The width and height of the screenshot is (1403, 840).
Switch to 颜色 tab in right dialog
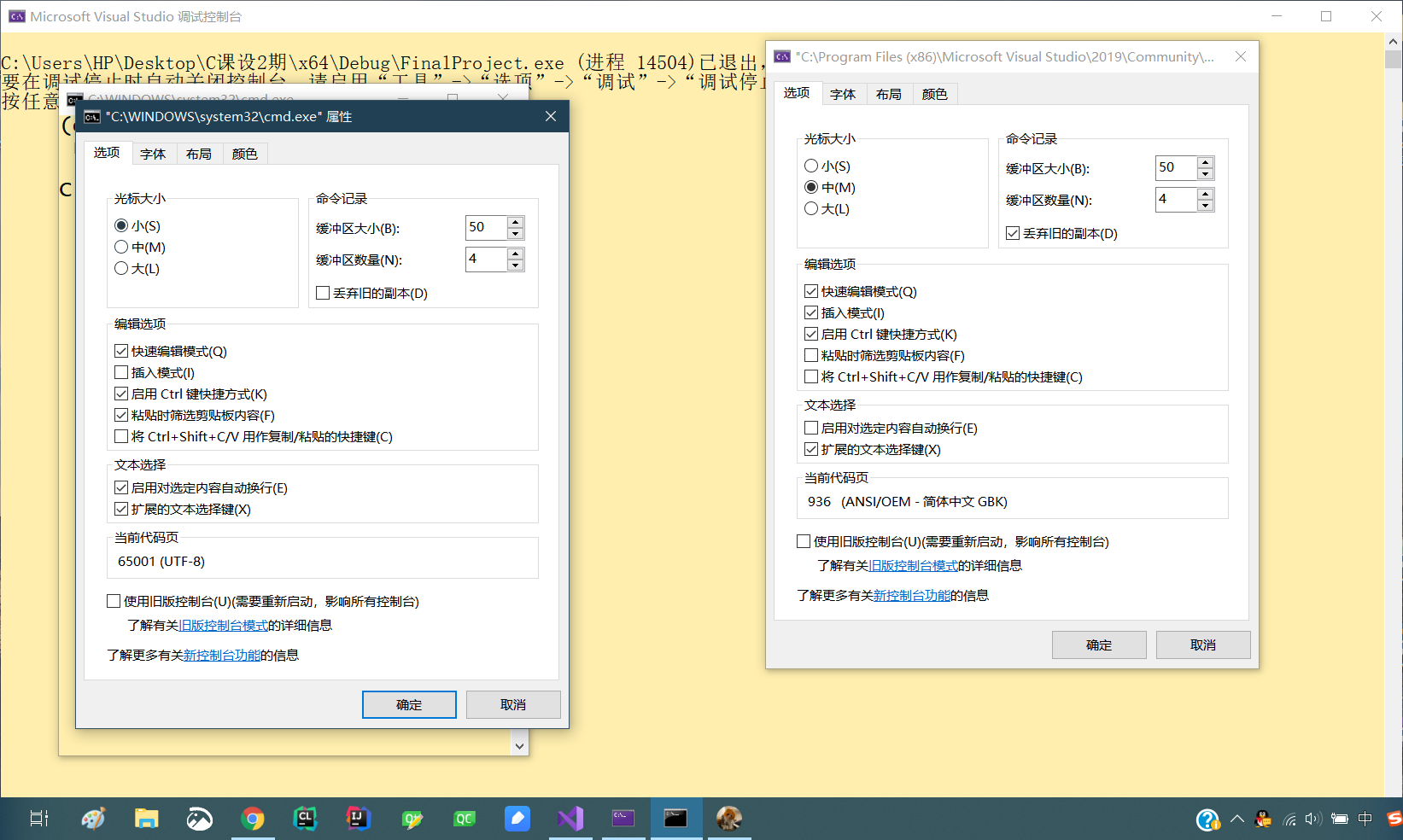tap(935, 94)
